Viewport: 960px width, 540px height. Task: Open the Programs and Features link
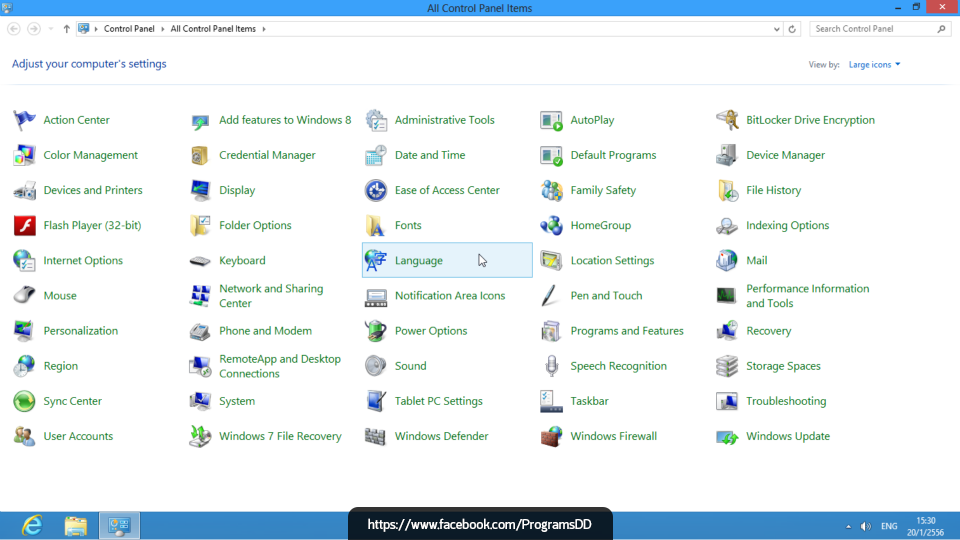point(626,331)
